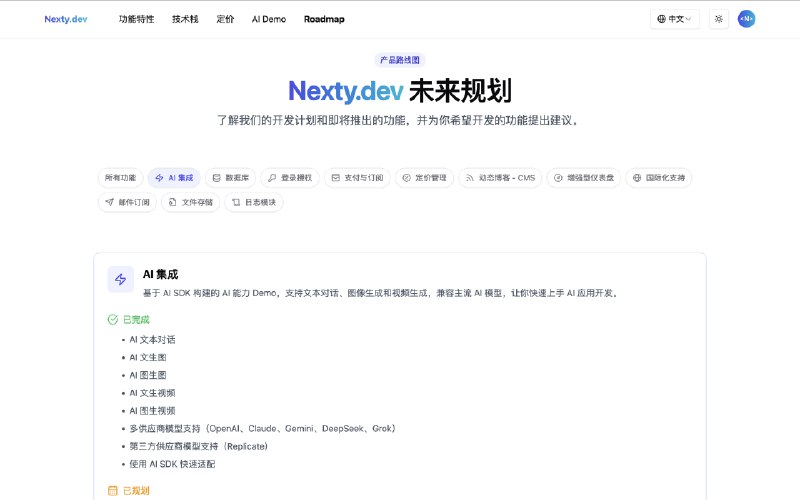
Task: Open the 功能特性 nav item
Action: click(x=136, y=19)
